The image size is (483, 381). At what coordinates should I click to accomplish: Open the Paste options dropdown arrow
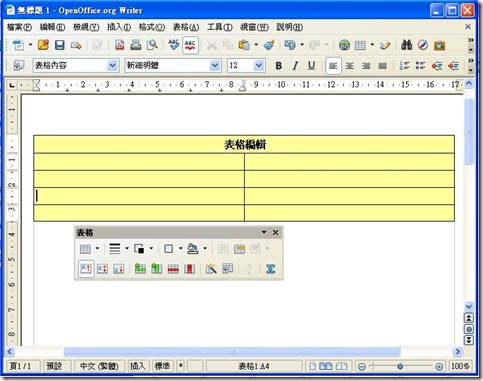(x=256, y=45)
